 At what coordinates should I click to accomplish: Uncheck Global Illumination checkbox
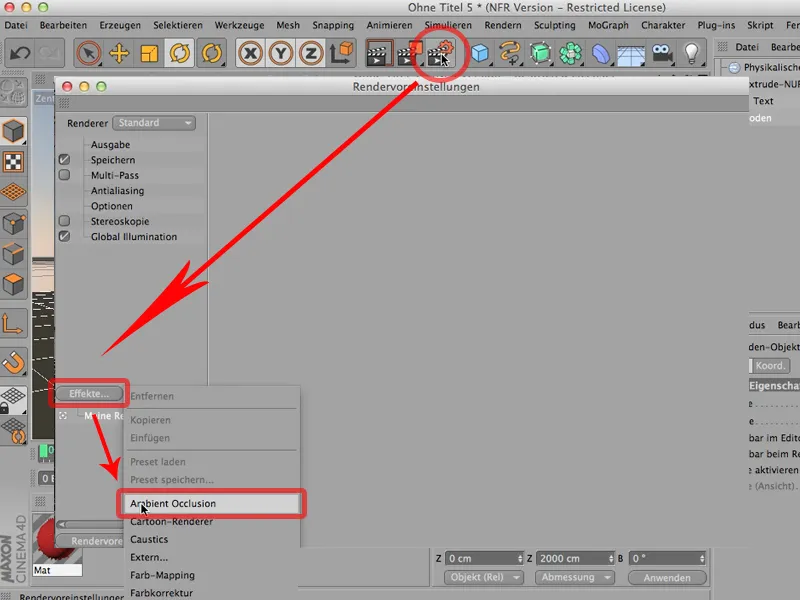tap(64, 236)
